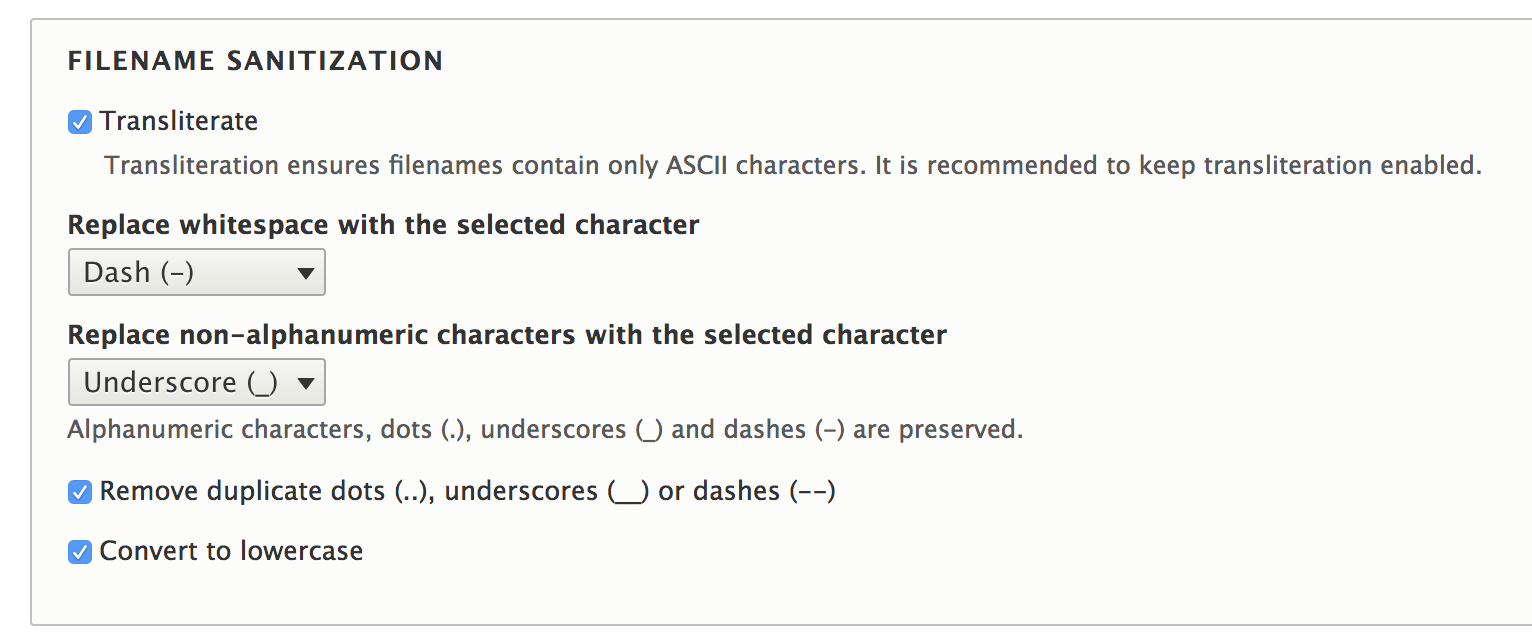This screenshot has height=644, width=1532.
Task: Click the checkmark in the Convert to lowercase checkbox
Action: [x=79, y=550]
